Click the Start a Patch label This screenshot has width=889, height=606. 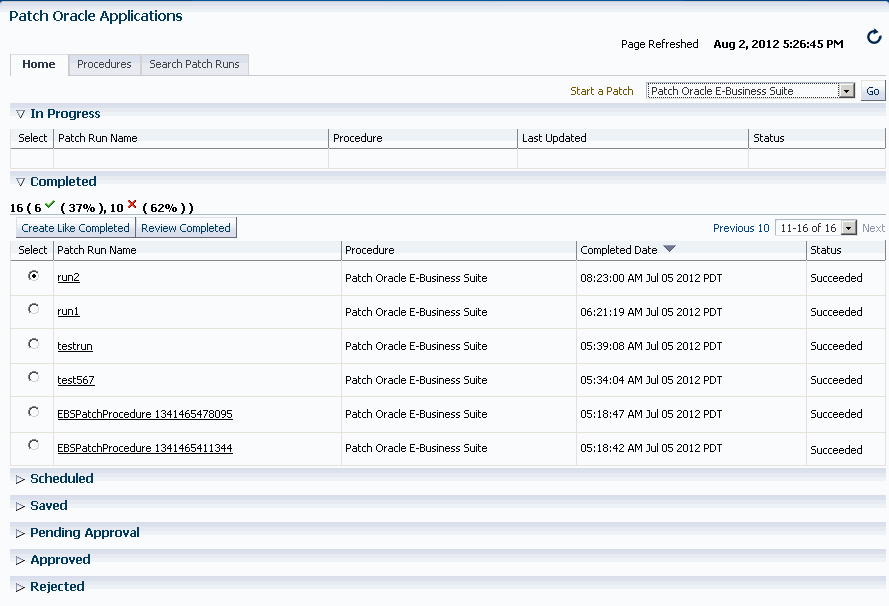click(x=602, y=91)
